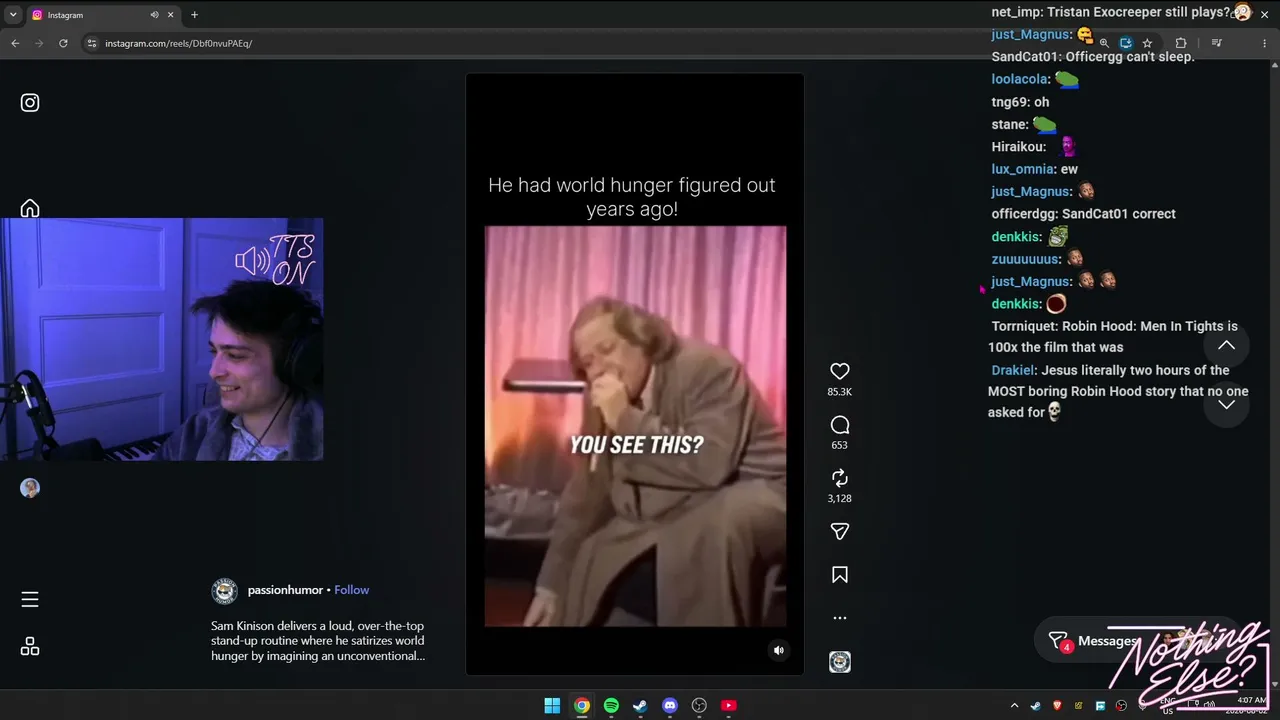Toggle the reel's sound button
This screenshot has width=1280, height=720.
tap(779, 650)
